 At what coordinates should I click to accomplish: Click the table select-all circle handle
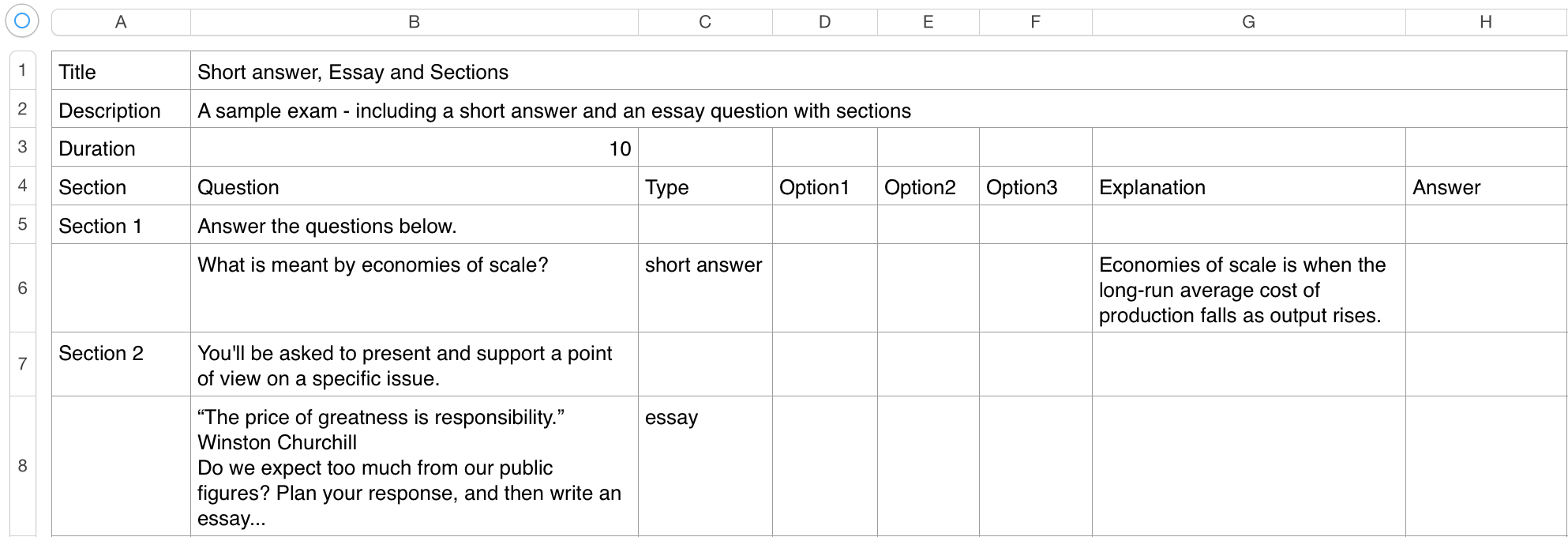pos(22,21)
